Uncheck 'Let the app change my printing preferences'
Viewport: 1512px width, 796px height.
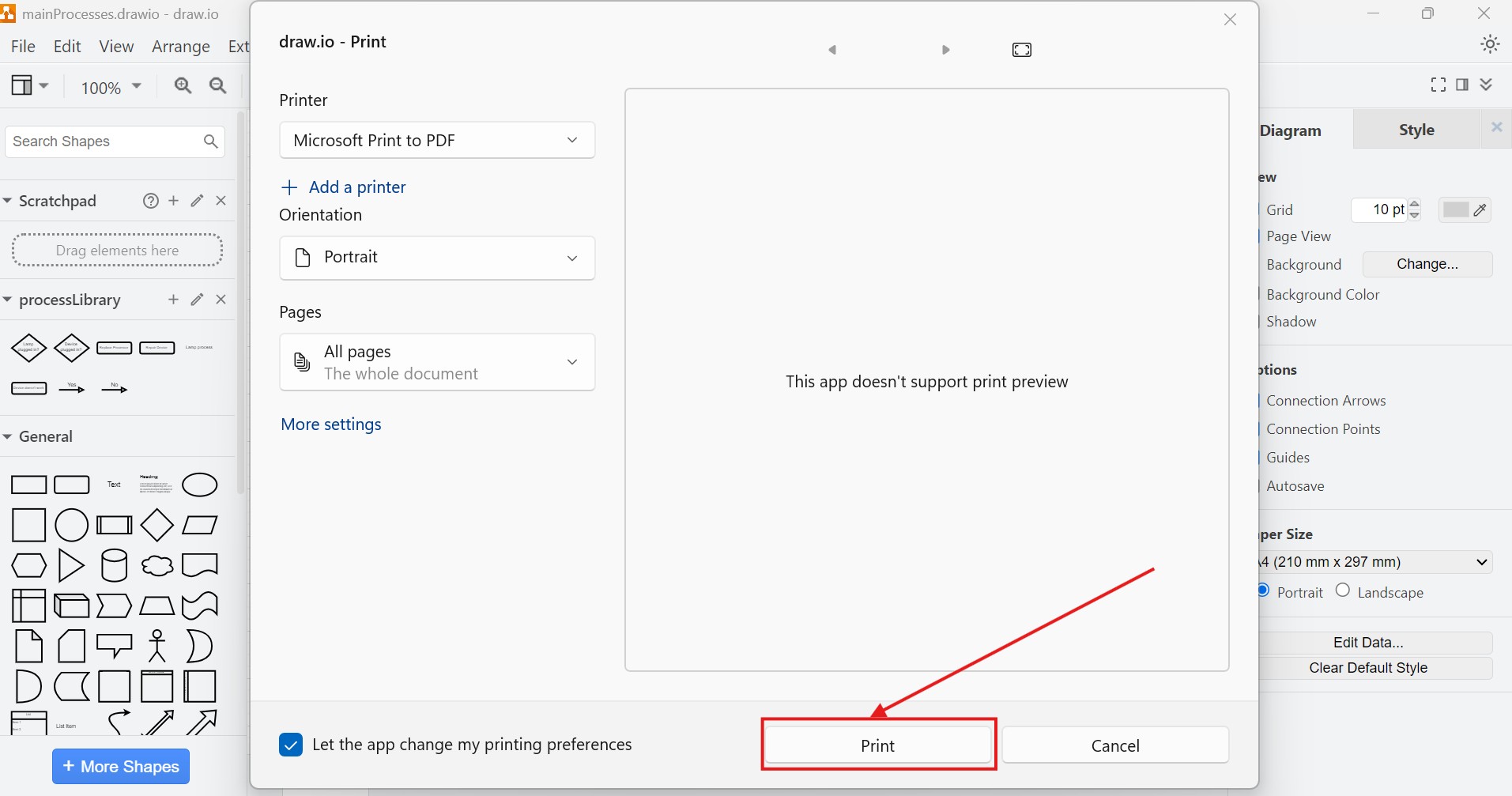(291, 745)
